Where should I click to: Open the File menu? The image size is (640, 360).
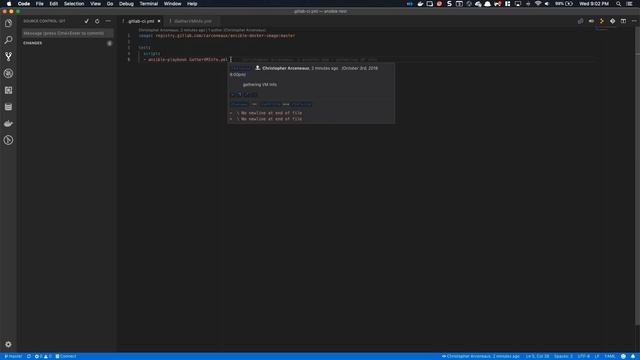40,4
